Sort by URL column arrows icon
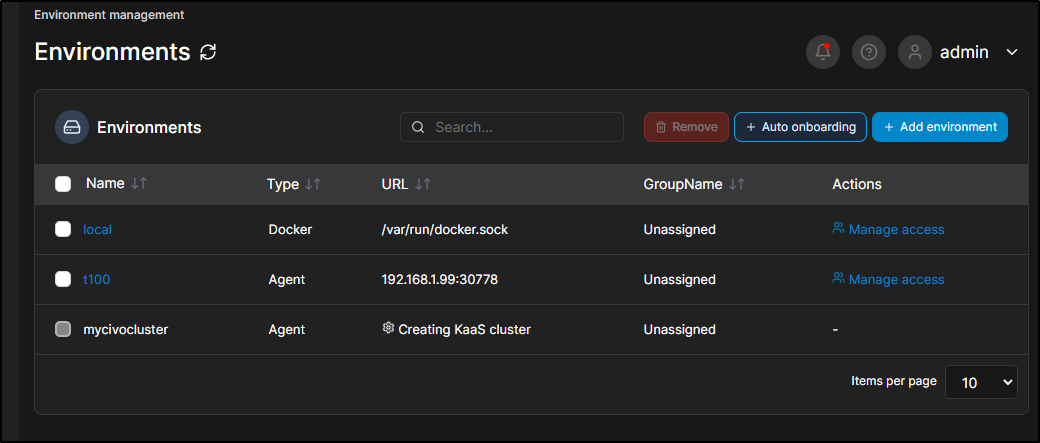1040x443 pixels. click(x=422, y=184)
